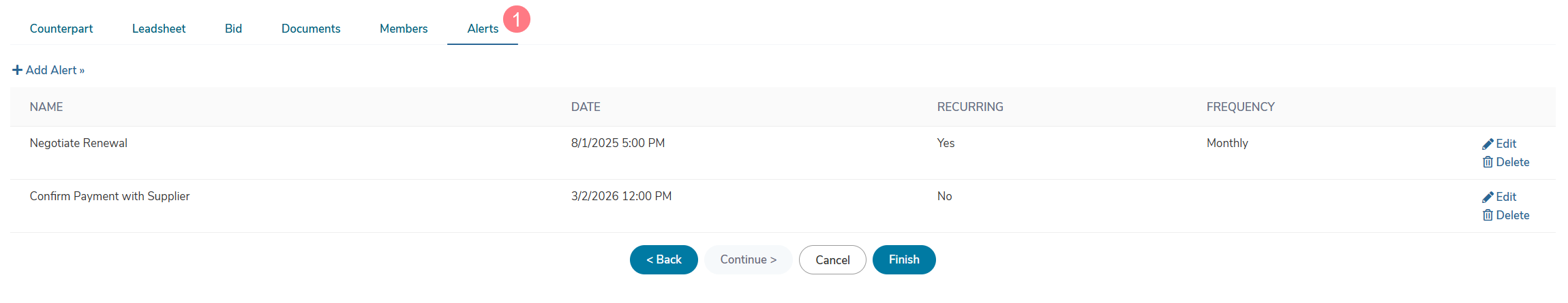This screenshot has height=303, width=1568.
Task: Click pencil icon for Negotiate Renewal alert
Action: (1488, 144)
